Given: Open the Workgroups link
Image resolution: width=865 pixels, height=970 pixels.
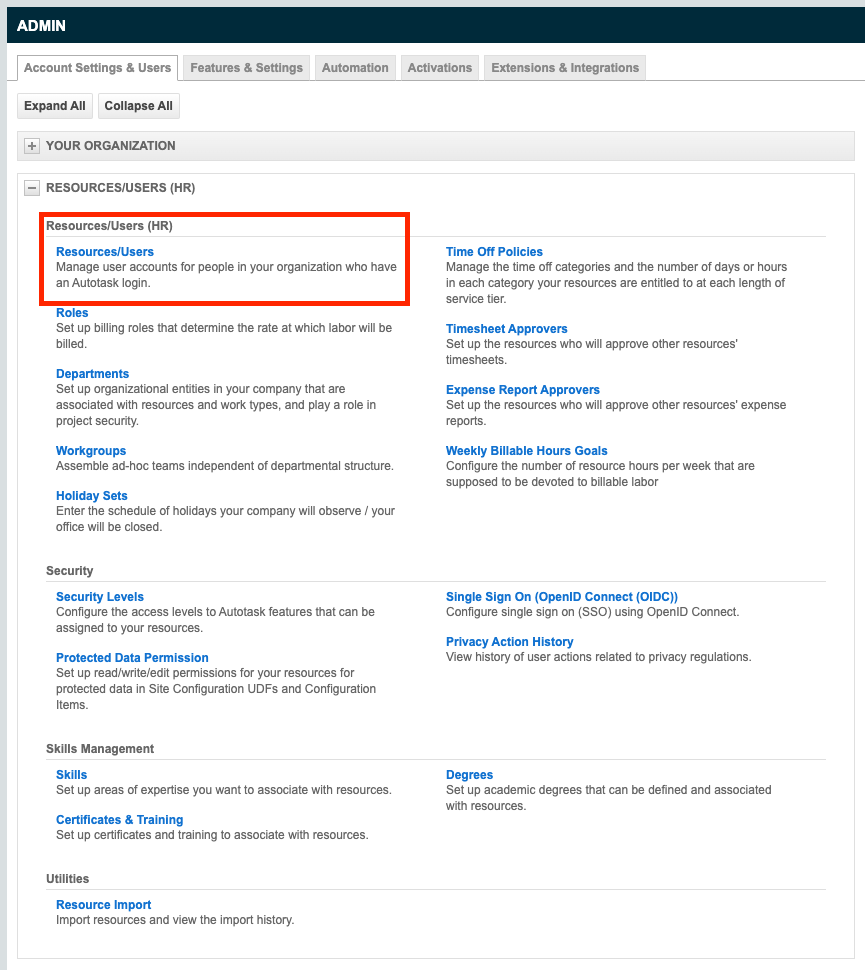Looking at the screenshot, I should click(91, 451).
